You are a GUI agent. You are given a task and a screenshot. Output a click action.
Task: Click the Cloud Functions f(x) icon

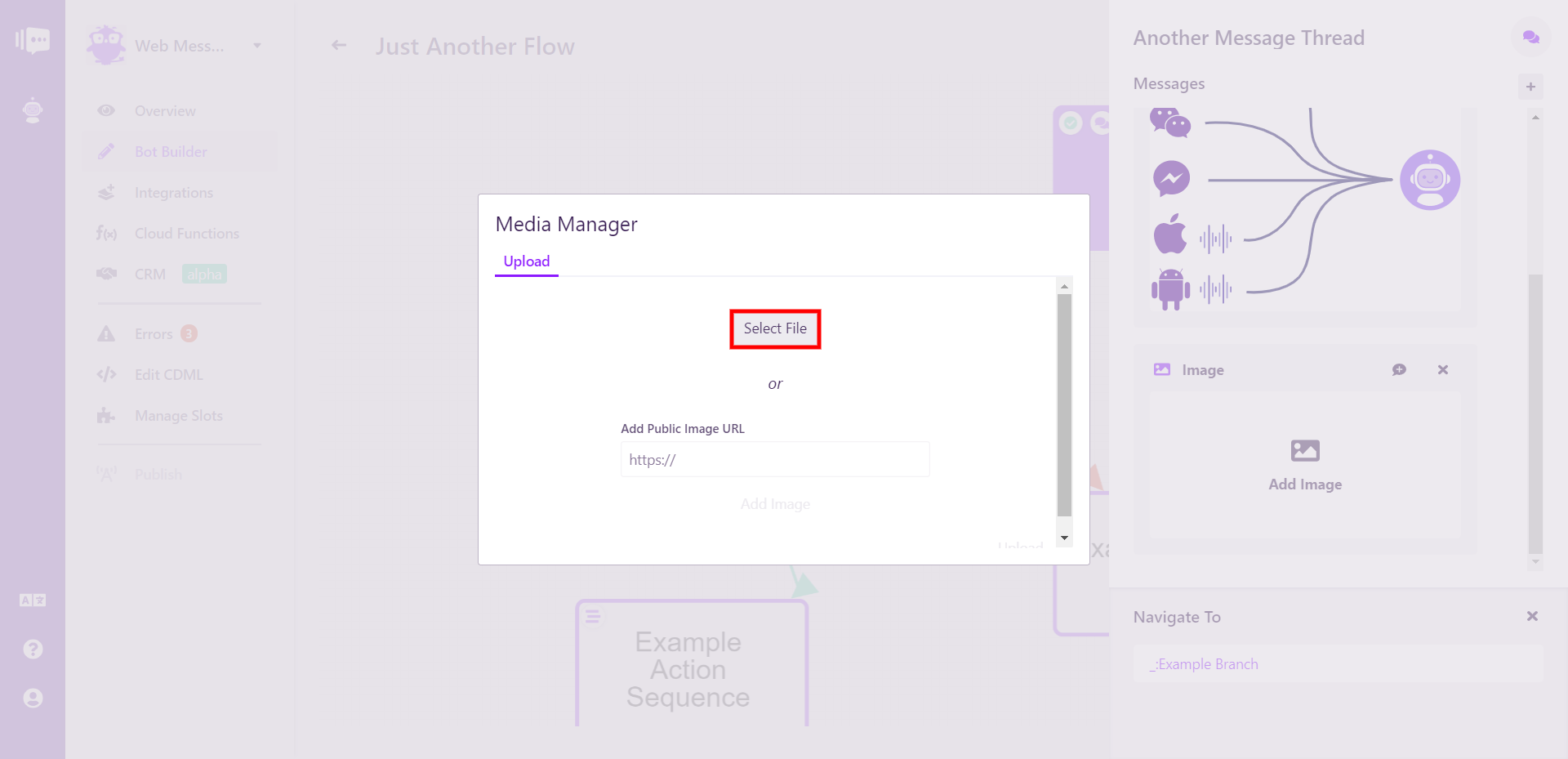click(106, 234)
